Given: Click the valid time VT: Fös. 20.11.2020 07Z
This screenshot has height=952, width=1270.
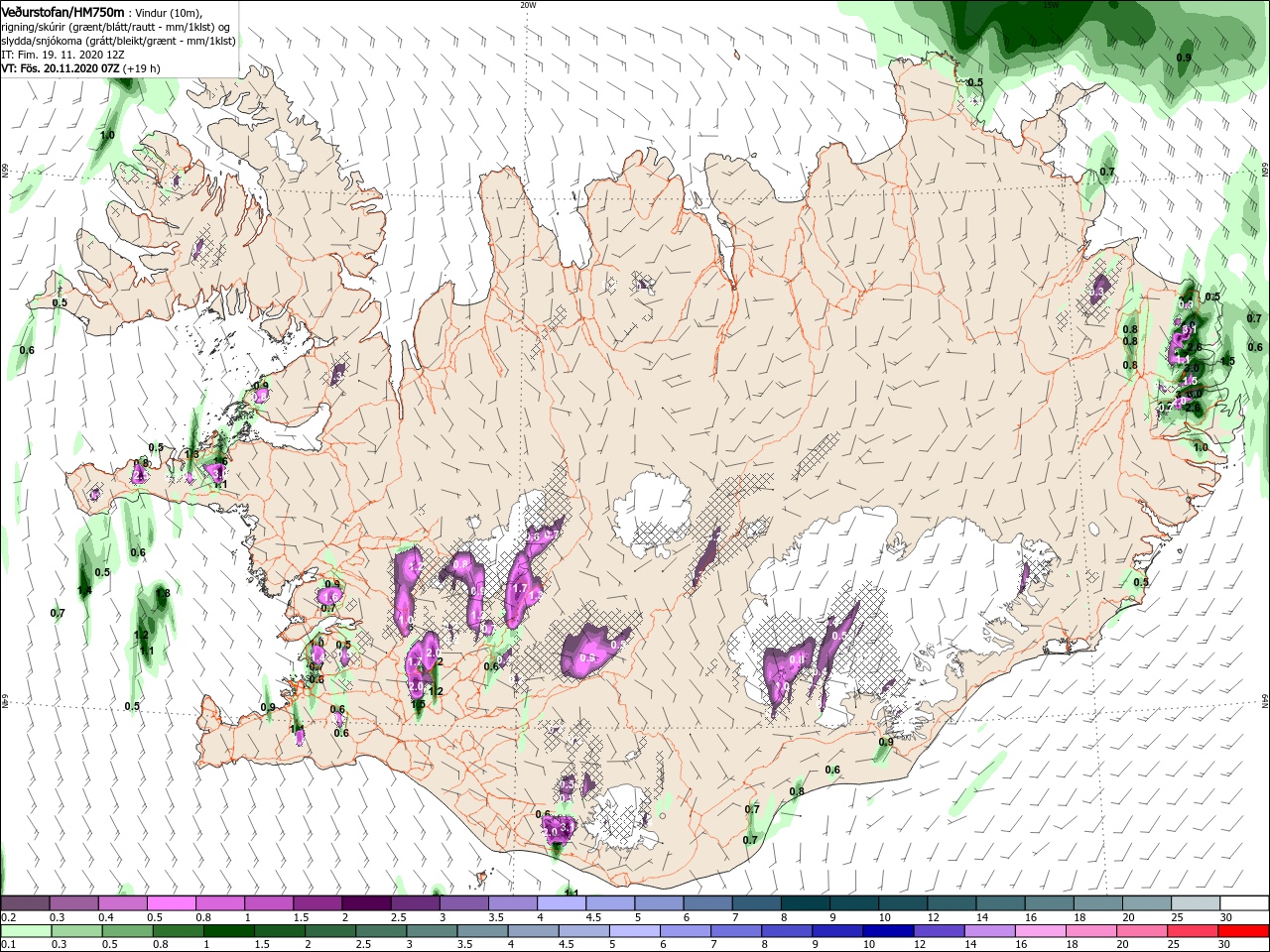Looking at the screenshot, I should click(61, 68).
